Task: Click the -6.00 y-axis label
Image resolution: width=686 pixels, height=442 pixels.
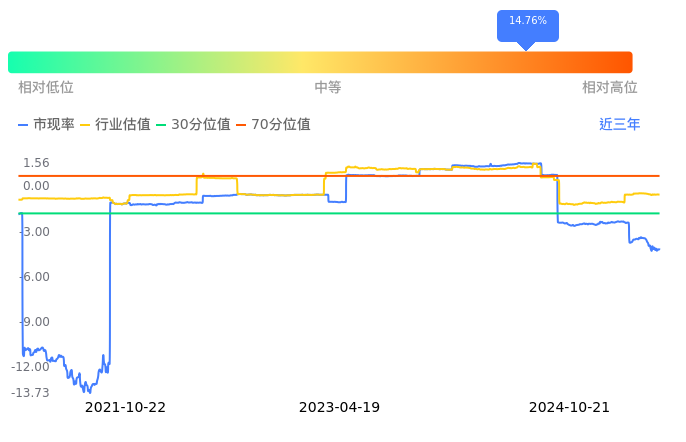Action: [36, 277]
